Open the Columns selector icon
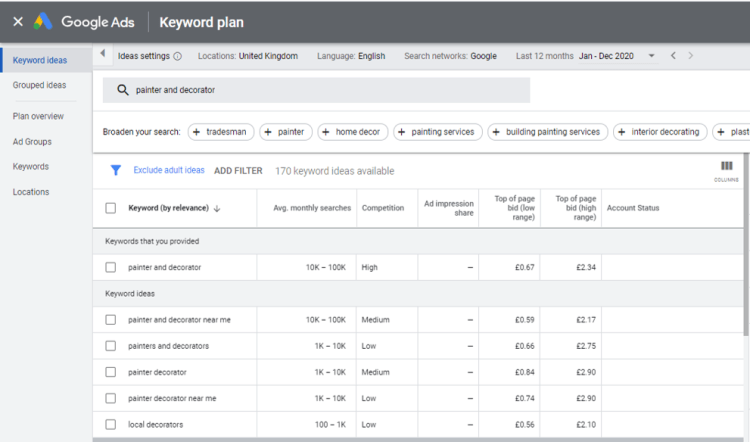Viewport: 750px width, 442px height. (x=726, y=169)
